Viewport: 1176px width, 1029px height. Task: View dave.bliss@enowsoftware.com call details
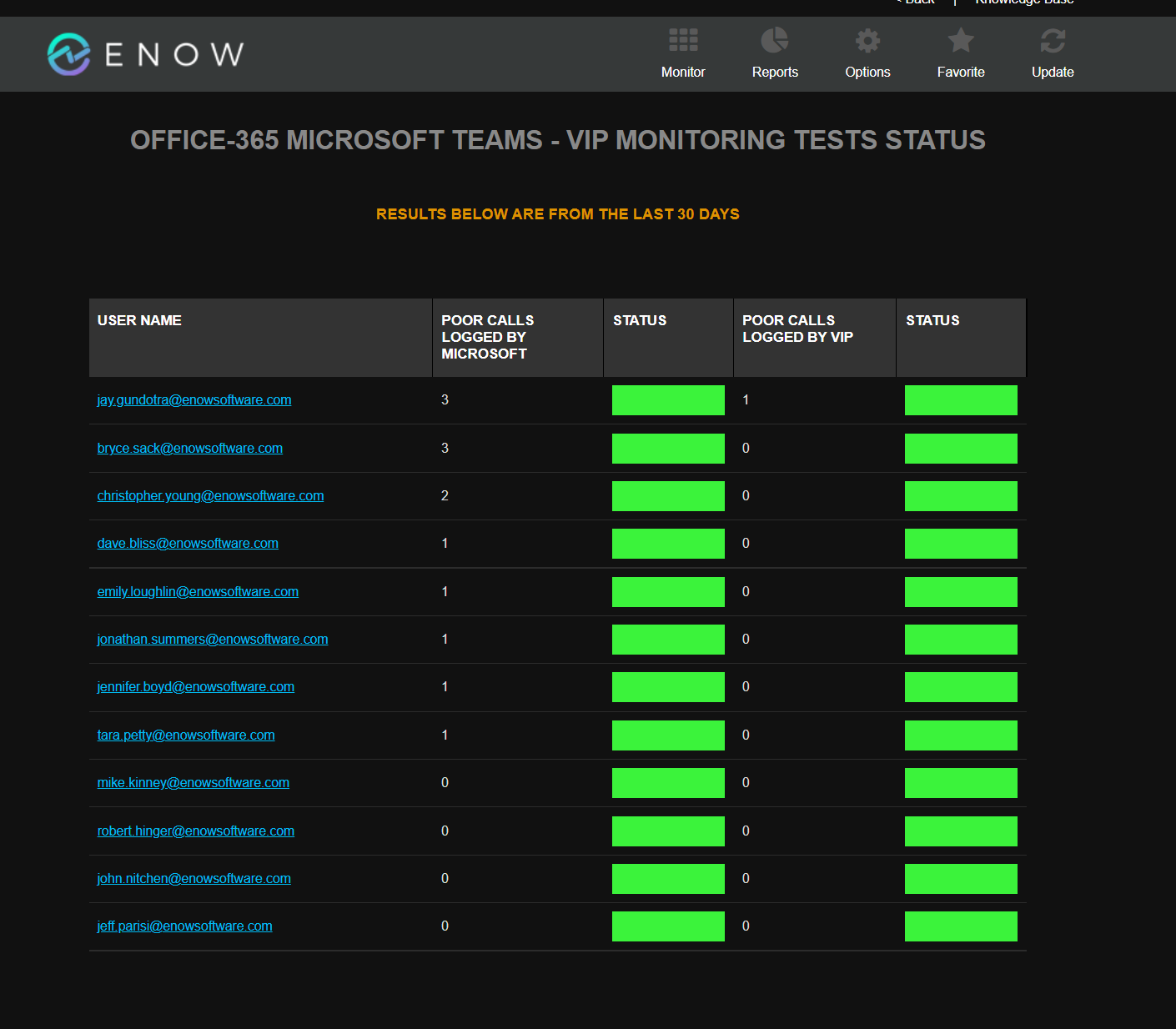click(x=188, y=543)
